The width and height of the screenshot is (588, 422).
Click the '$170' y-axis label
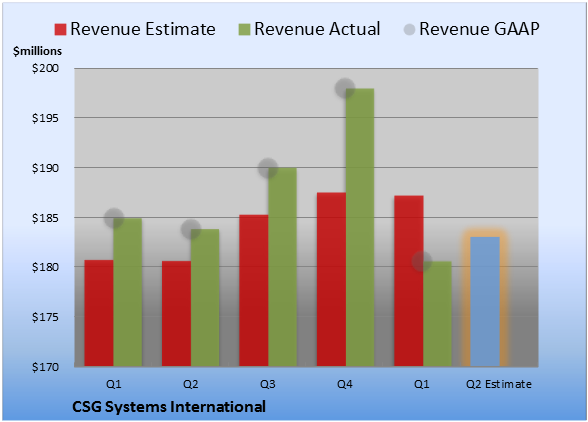point(45,367)
